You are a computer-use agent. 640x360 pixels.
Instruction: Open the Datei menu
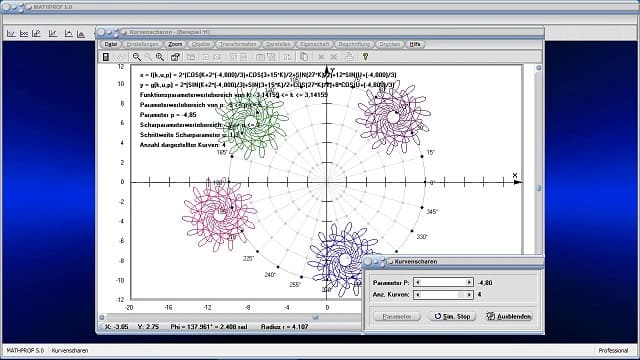(111, 44)
